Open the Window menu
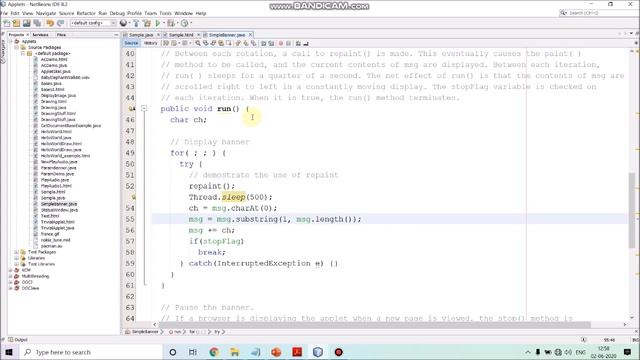 [183, 13]
